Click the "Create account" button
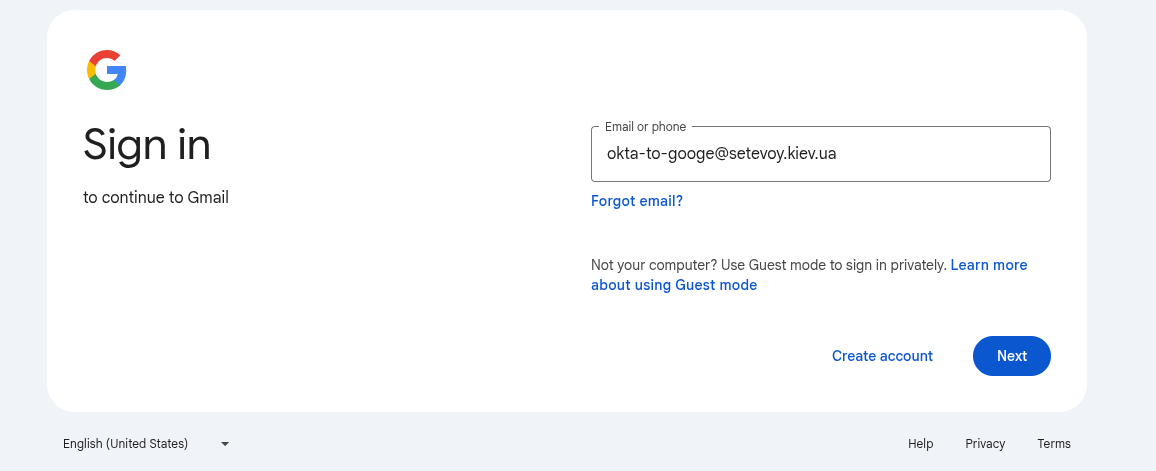The height and width of the screenshot is (471, 1156). coord(882,356)
